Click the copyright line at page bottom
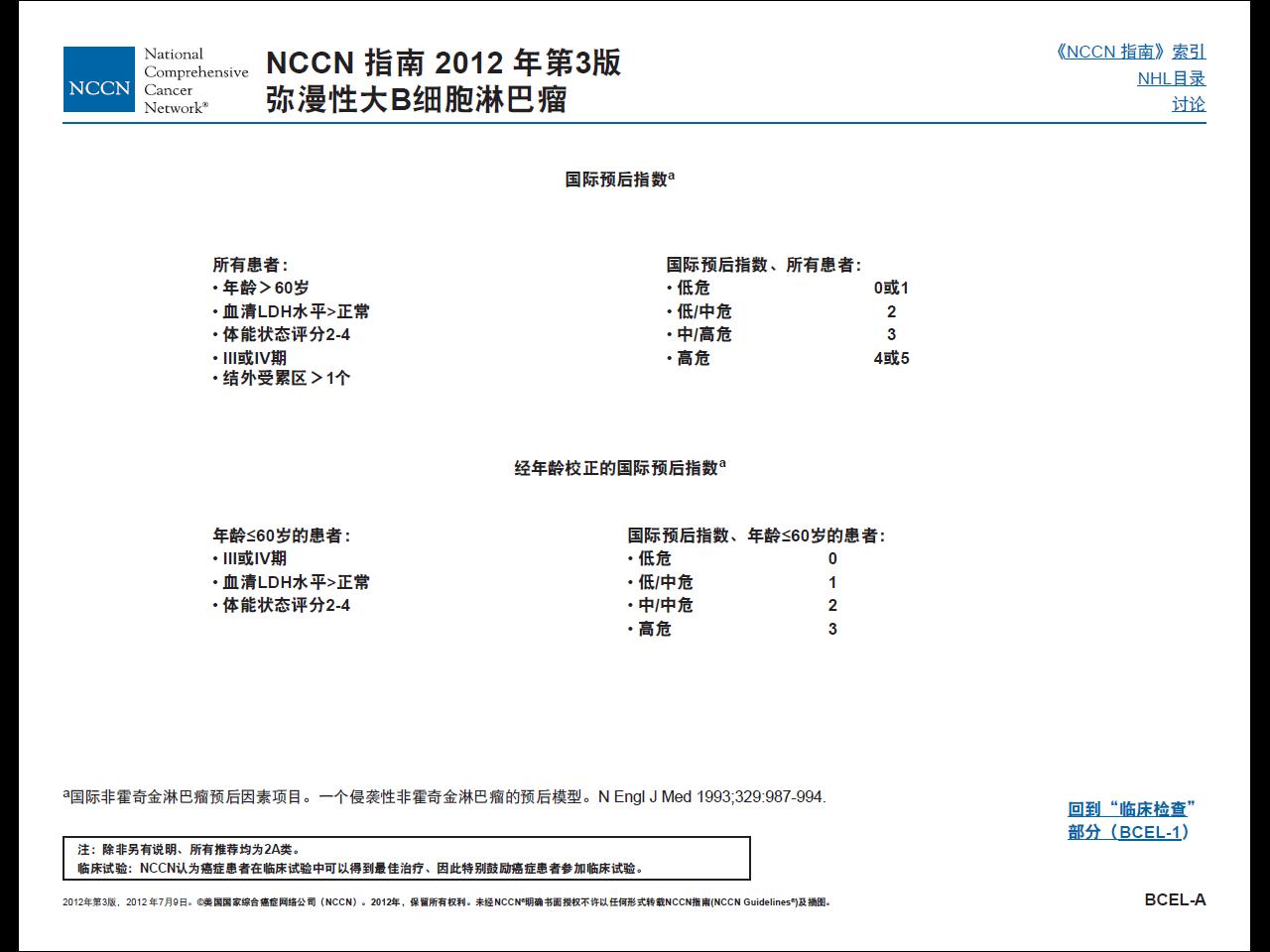This screenshot has height=952, width=1270. [x=446, y=902]
